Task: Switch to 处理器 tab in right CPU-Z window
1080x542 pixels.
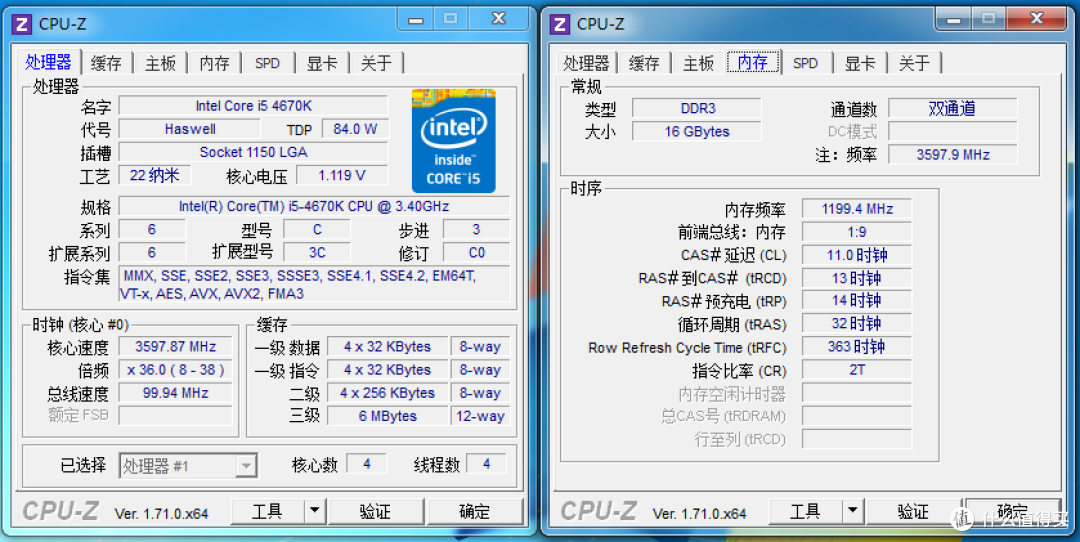Action: [x=586, y=63]
